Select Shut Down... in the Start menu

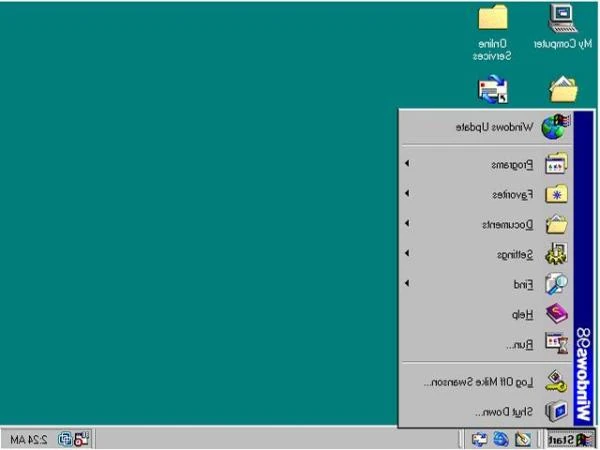tap(486, 412)
